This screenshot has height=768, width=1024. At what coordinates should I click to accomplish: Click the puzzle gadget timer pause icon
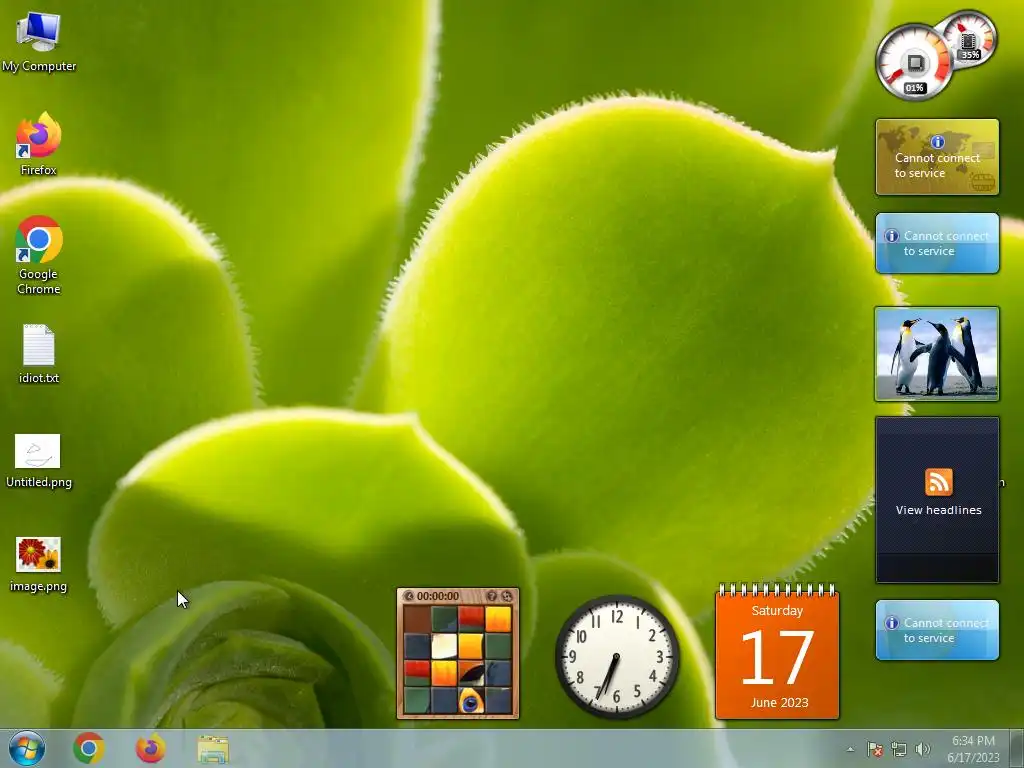point(409,596)
